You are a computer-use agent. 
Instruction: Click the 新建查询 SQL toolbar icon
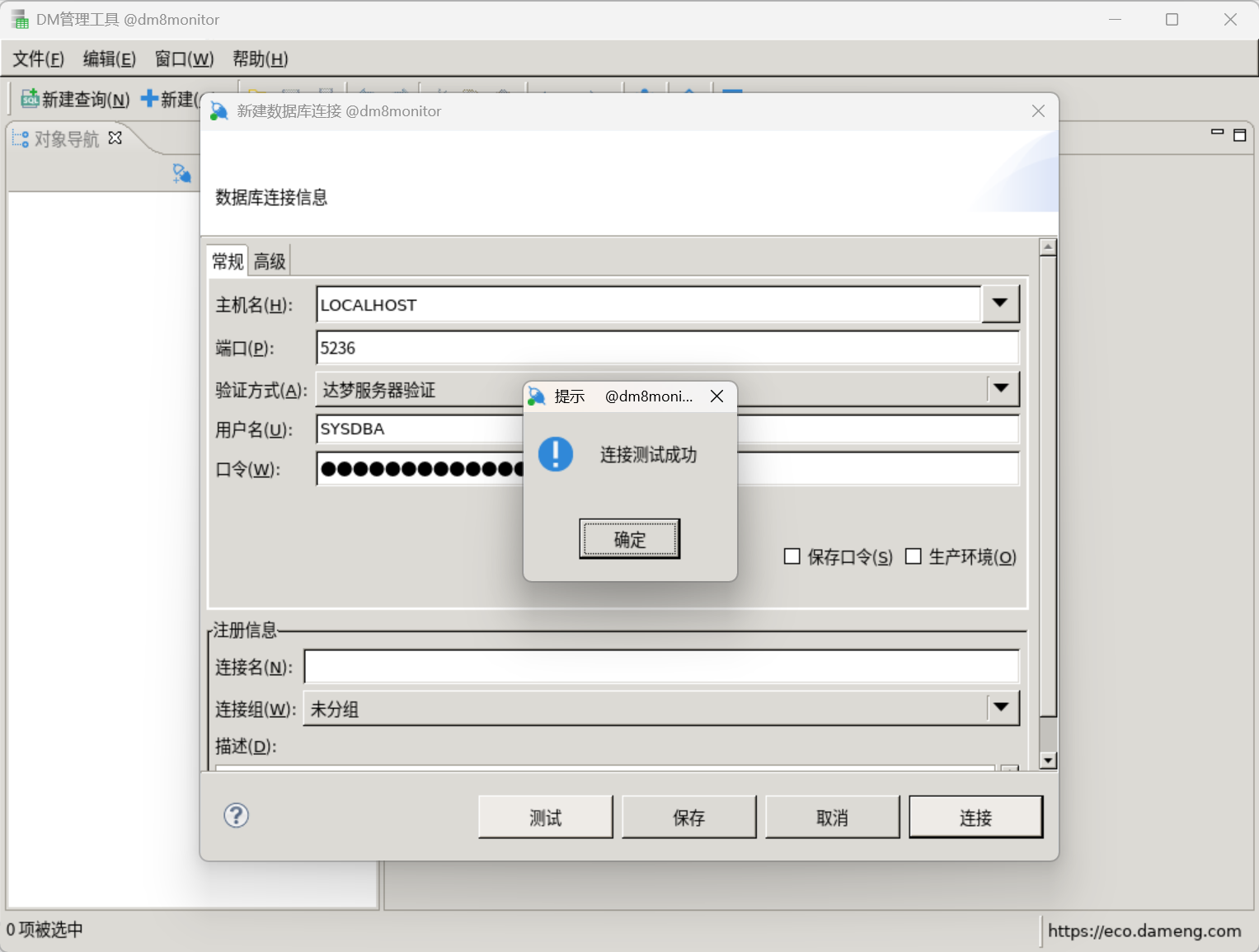(30, 99)
